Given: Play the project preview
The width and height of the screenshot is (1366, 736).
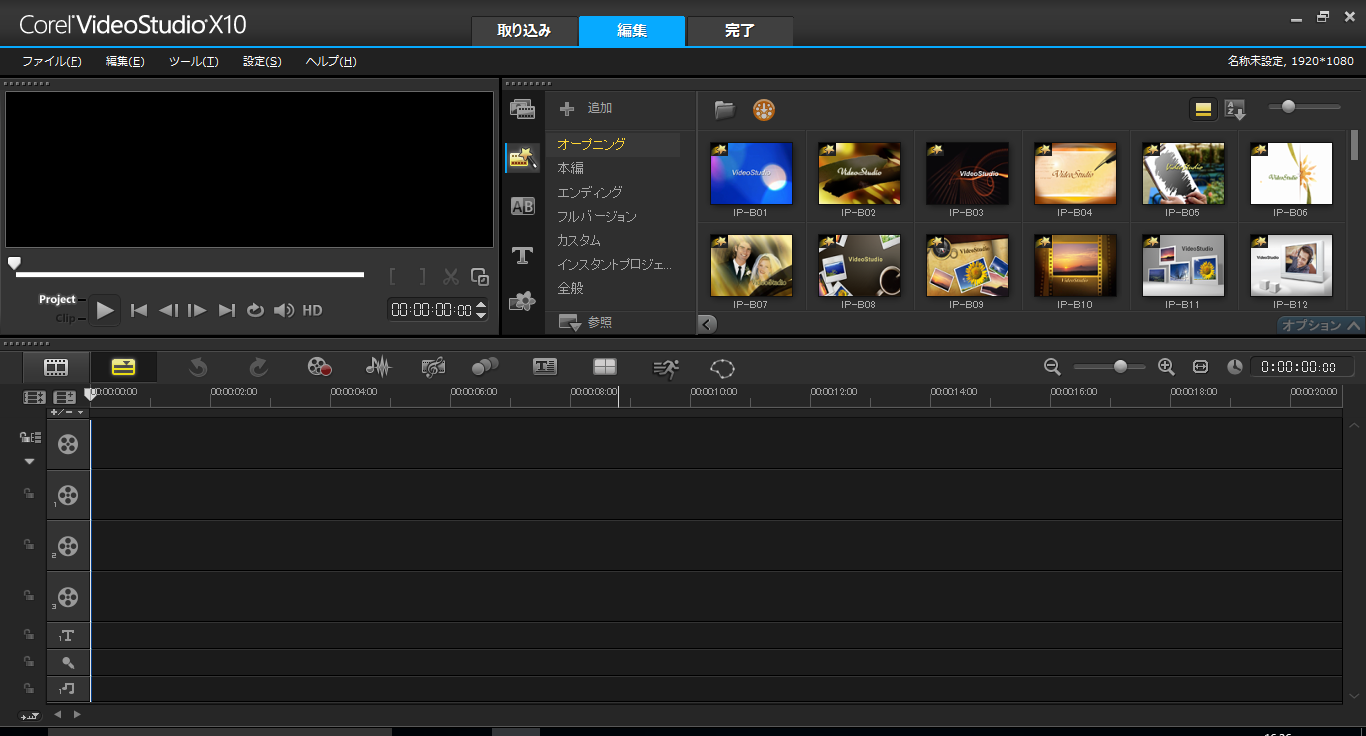Looking at the screenshot, I should point(104,310).
